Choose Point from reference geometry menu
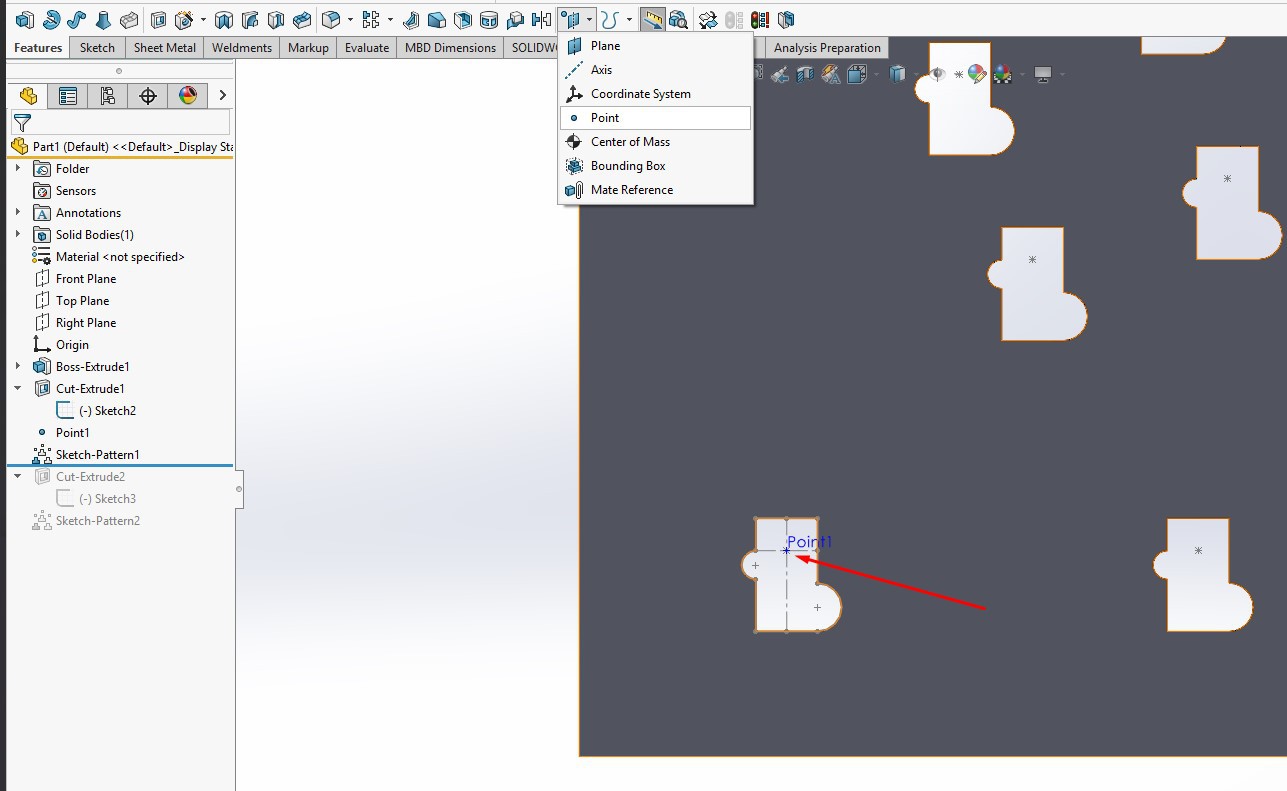The width and height of the screenshot is (1287, 791). pos(655,118)
